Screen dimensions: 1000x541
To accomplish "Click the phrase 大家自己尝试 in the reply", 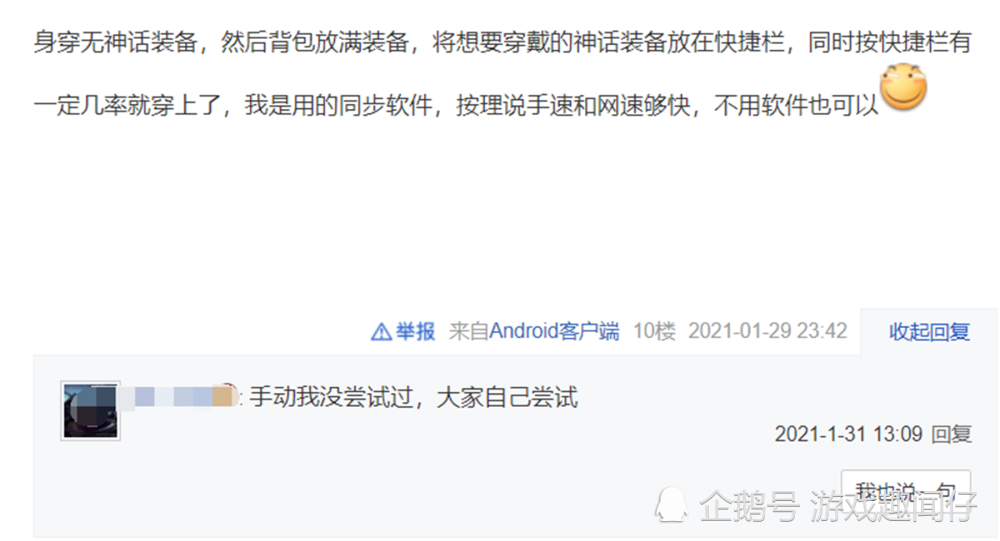I will [x=507, y=397].
